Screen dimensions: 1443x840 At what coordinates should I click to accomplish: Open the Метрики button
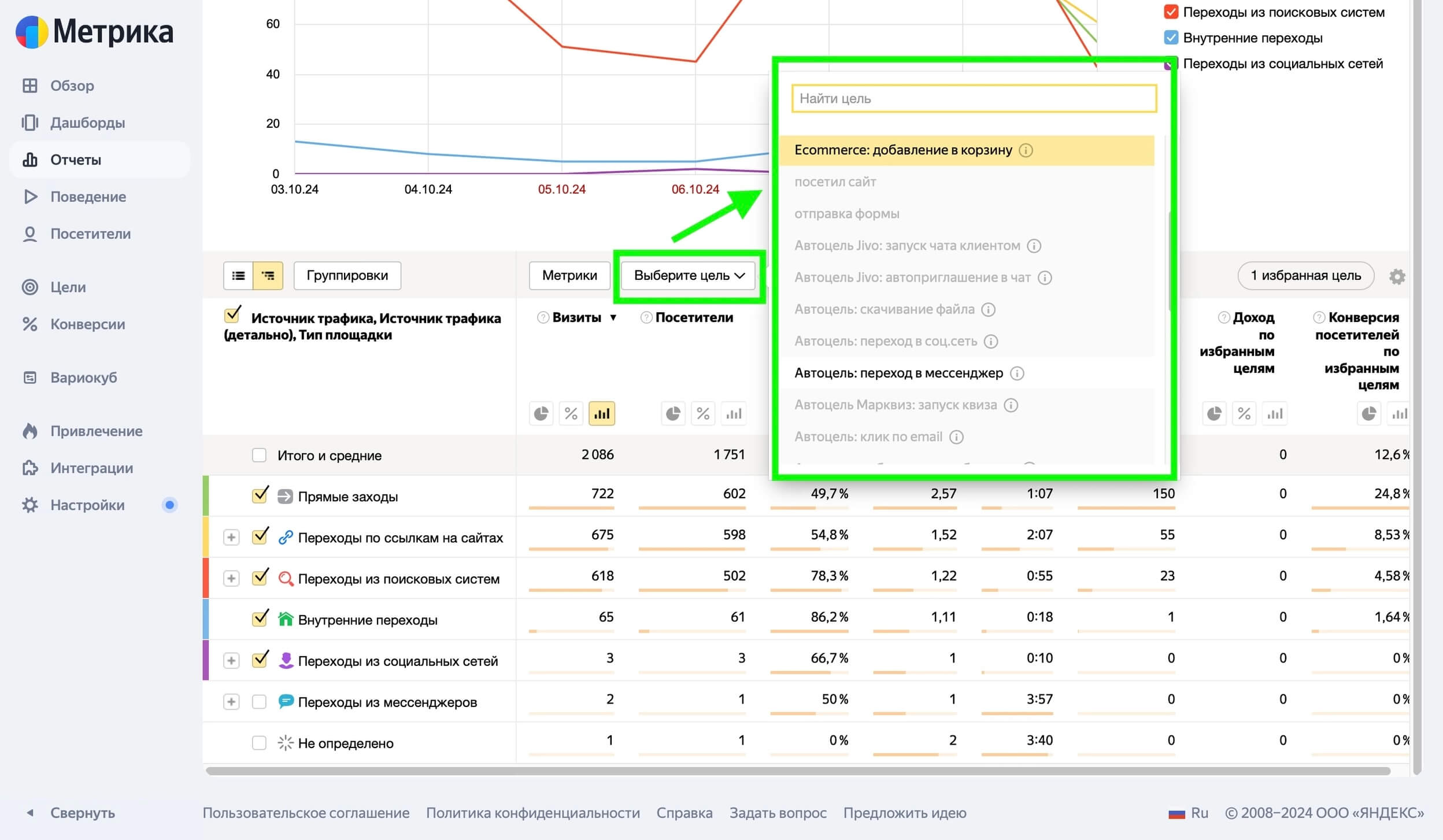569,275
